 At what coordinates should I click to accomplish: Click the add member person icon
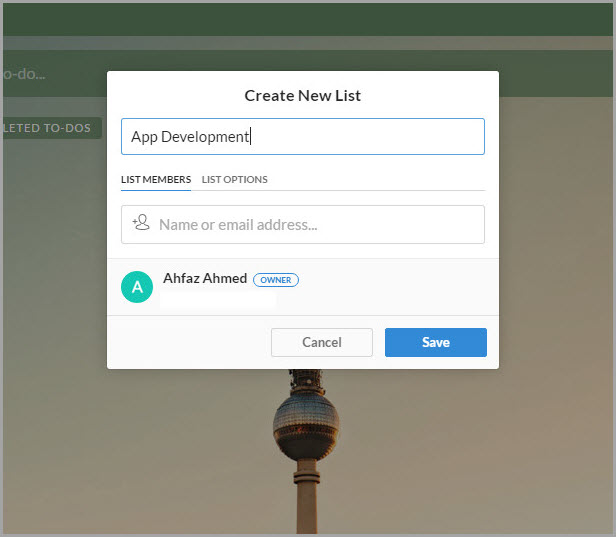(x=141, y=222)
